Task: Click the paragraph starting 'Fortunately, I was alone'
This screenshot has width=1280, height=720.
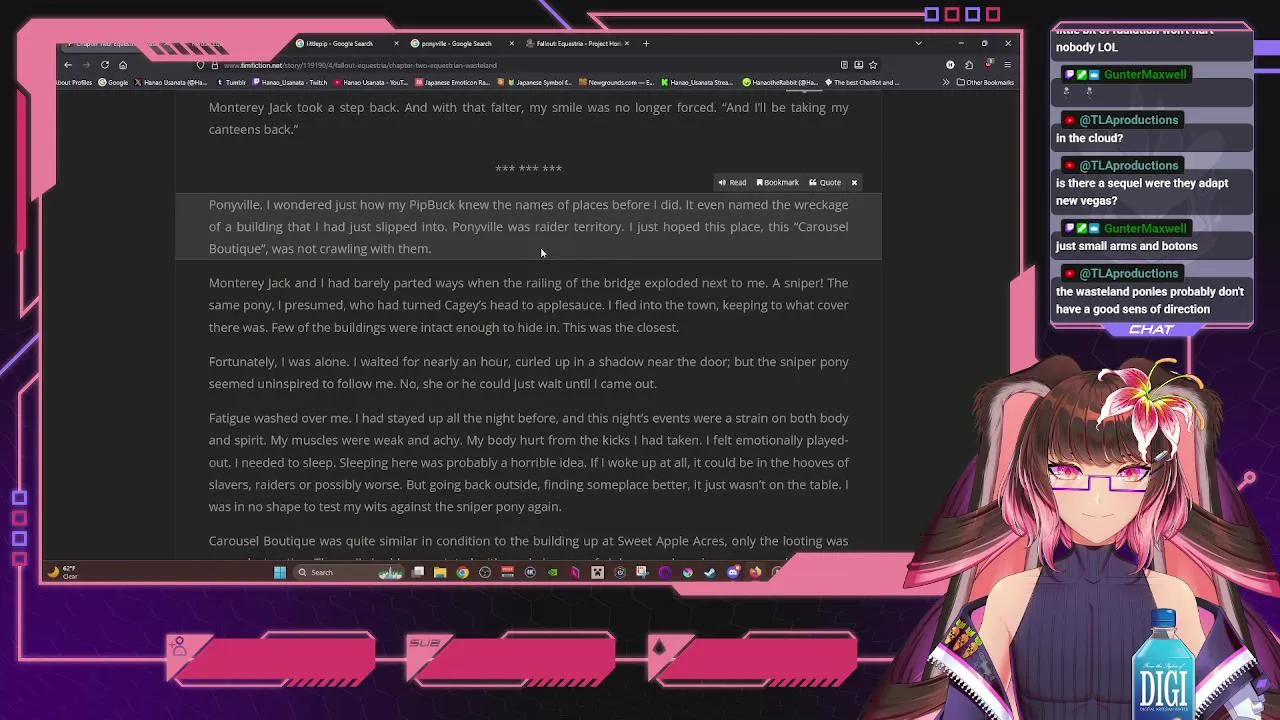Action: point(528,373)
